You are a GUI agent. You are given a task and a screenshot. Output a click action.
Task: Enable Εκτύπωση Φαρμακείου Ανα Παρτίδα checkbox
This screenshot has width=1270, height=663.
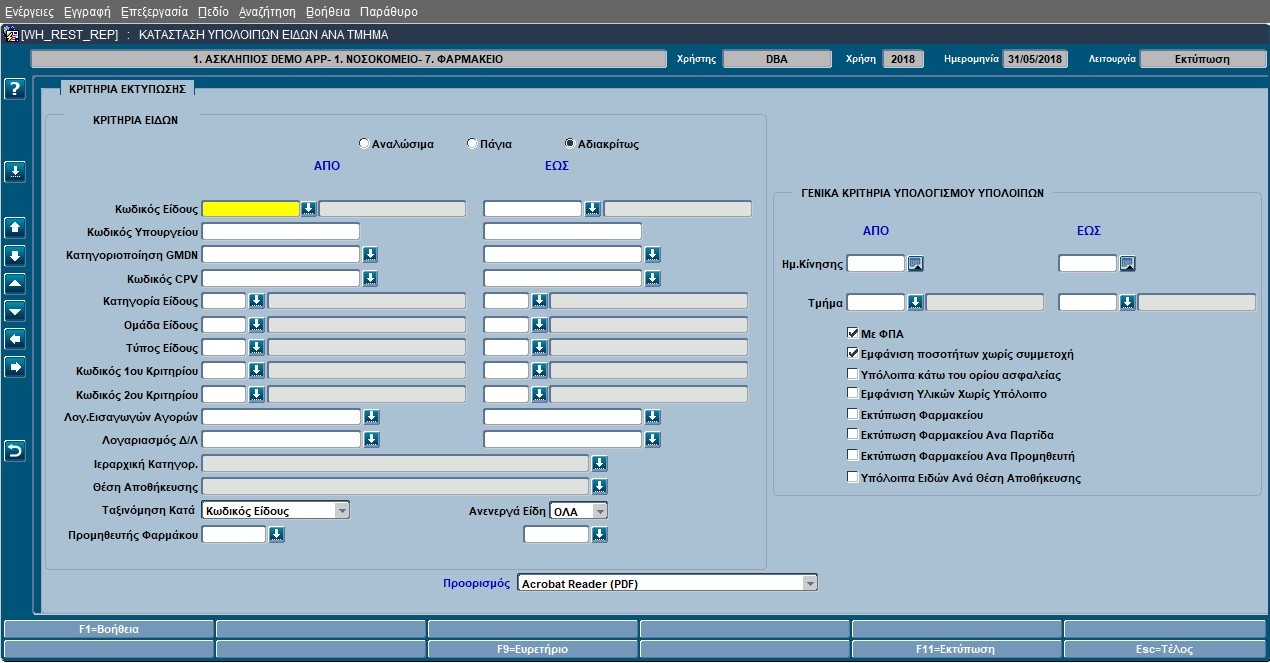click(853, 435)
